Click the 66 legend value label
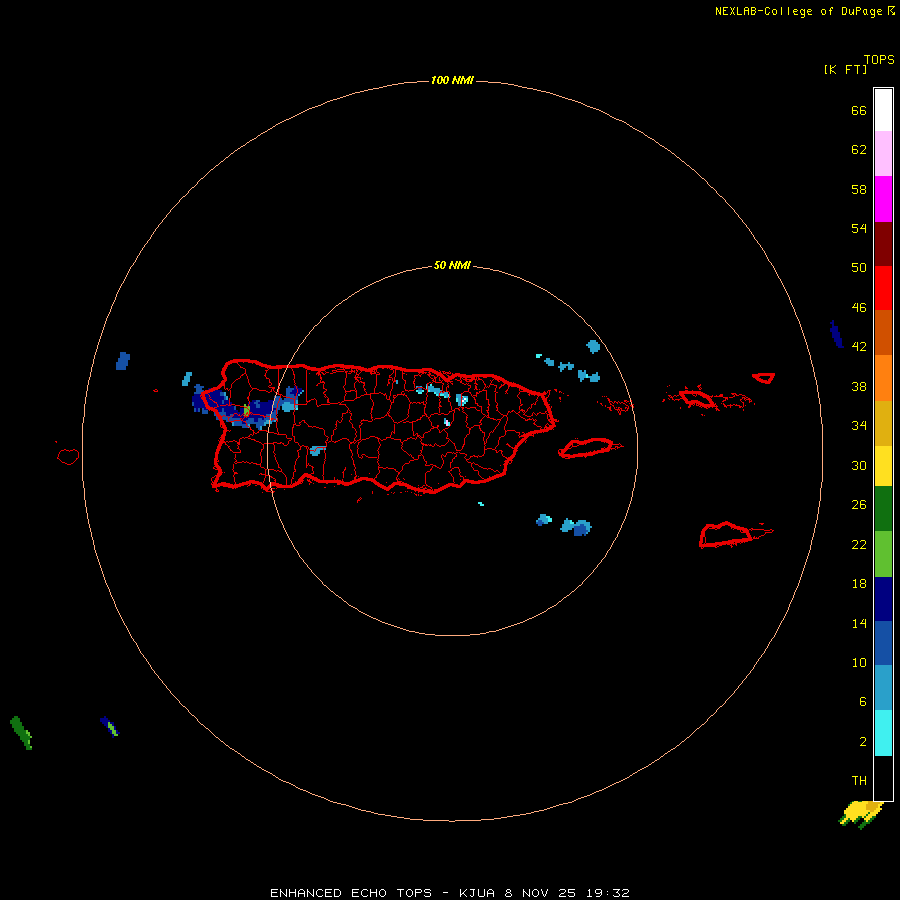The height and width of the screenshot is (900, 900). coord(859,110)
